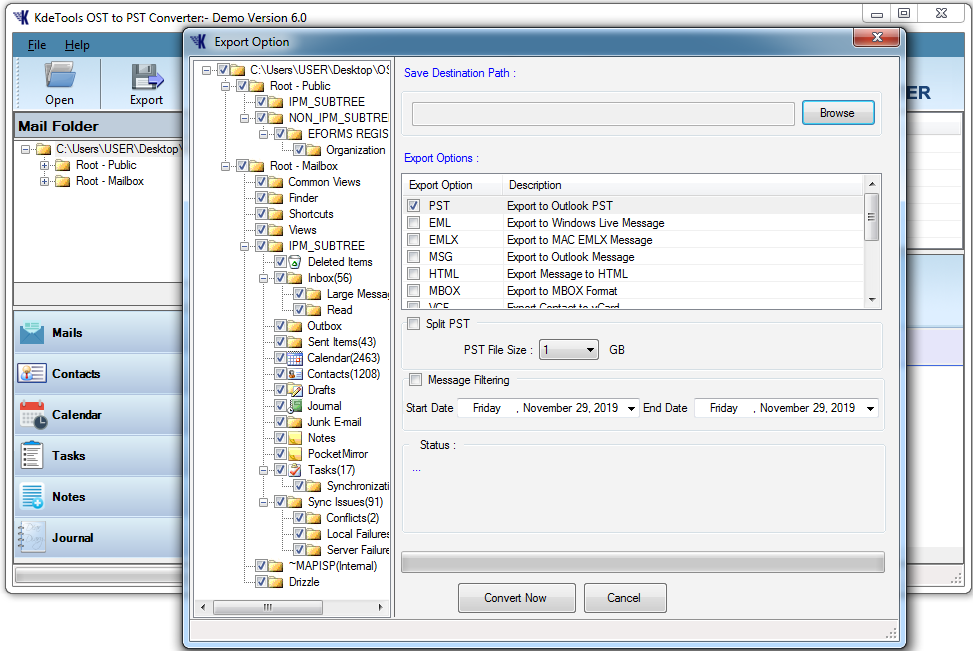Select the Shortcuts tree item
This screenshot has height=651, width=973.
[x=311, y=214]
